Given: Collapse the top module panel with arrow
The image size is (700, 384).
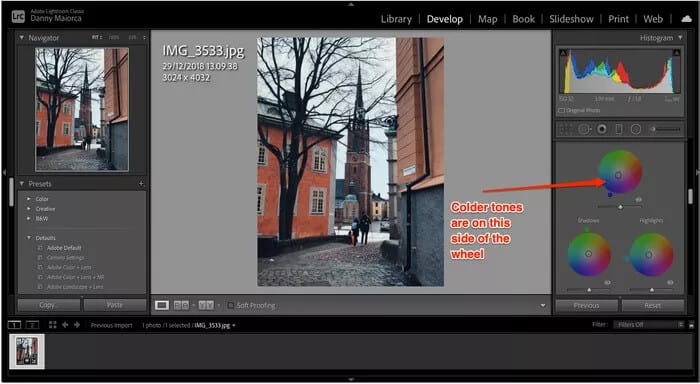Looking at the screenshot, I should (351, 4).
